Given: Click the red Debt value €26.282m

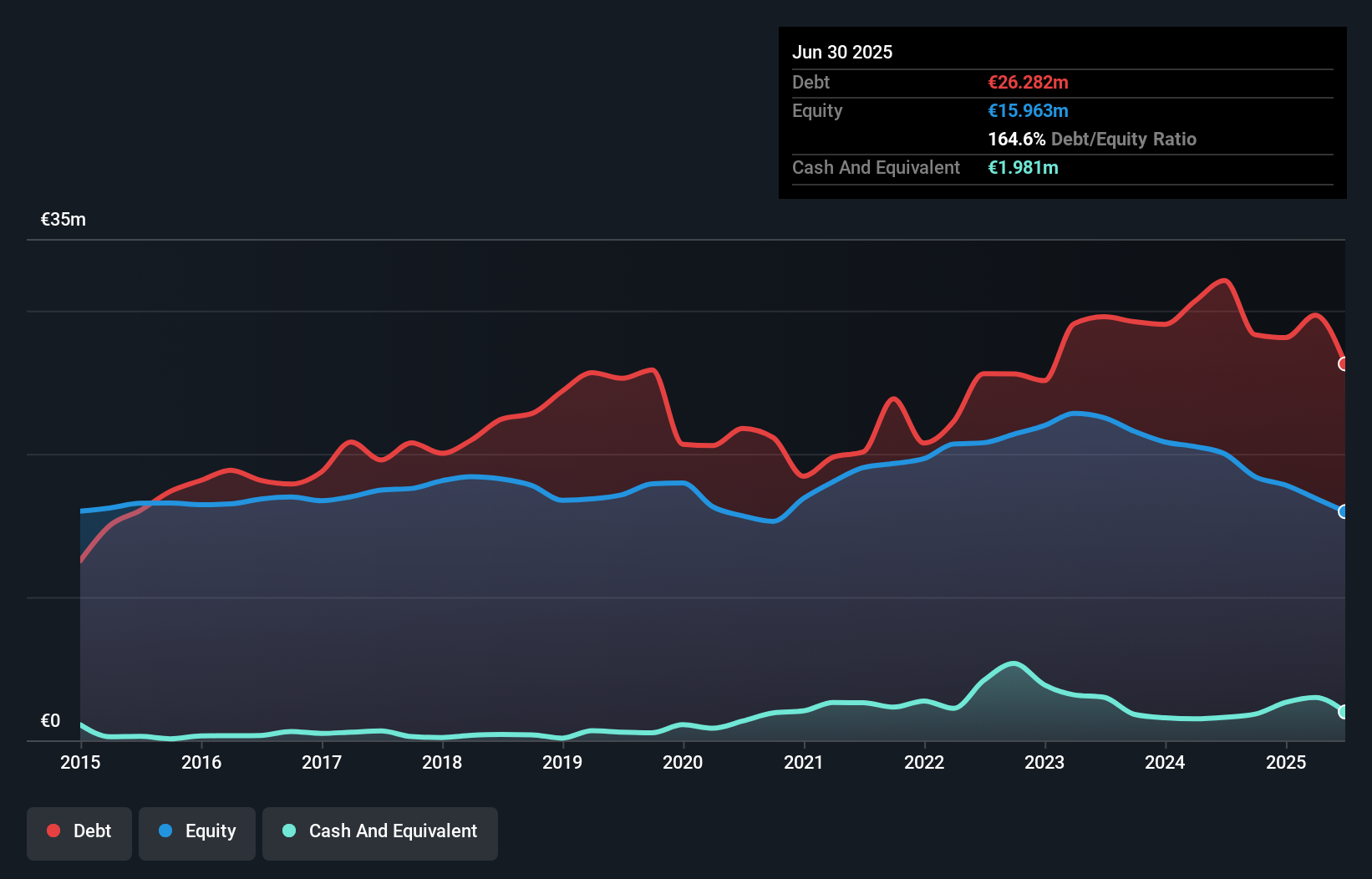Looking at the screenshot, I should (1027, 82).
